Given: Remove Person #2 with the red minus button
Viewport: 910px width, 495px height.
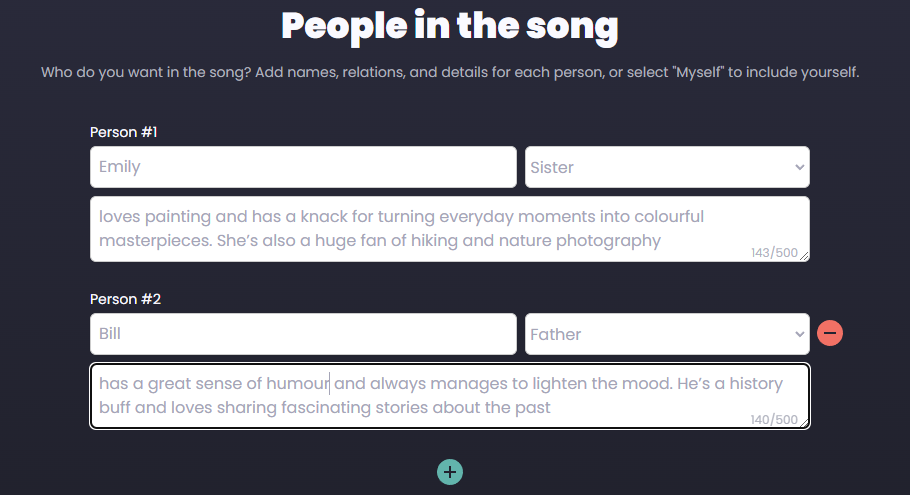Looking at the screenshot, I should 830,333.
